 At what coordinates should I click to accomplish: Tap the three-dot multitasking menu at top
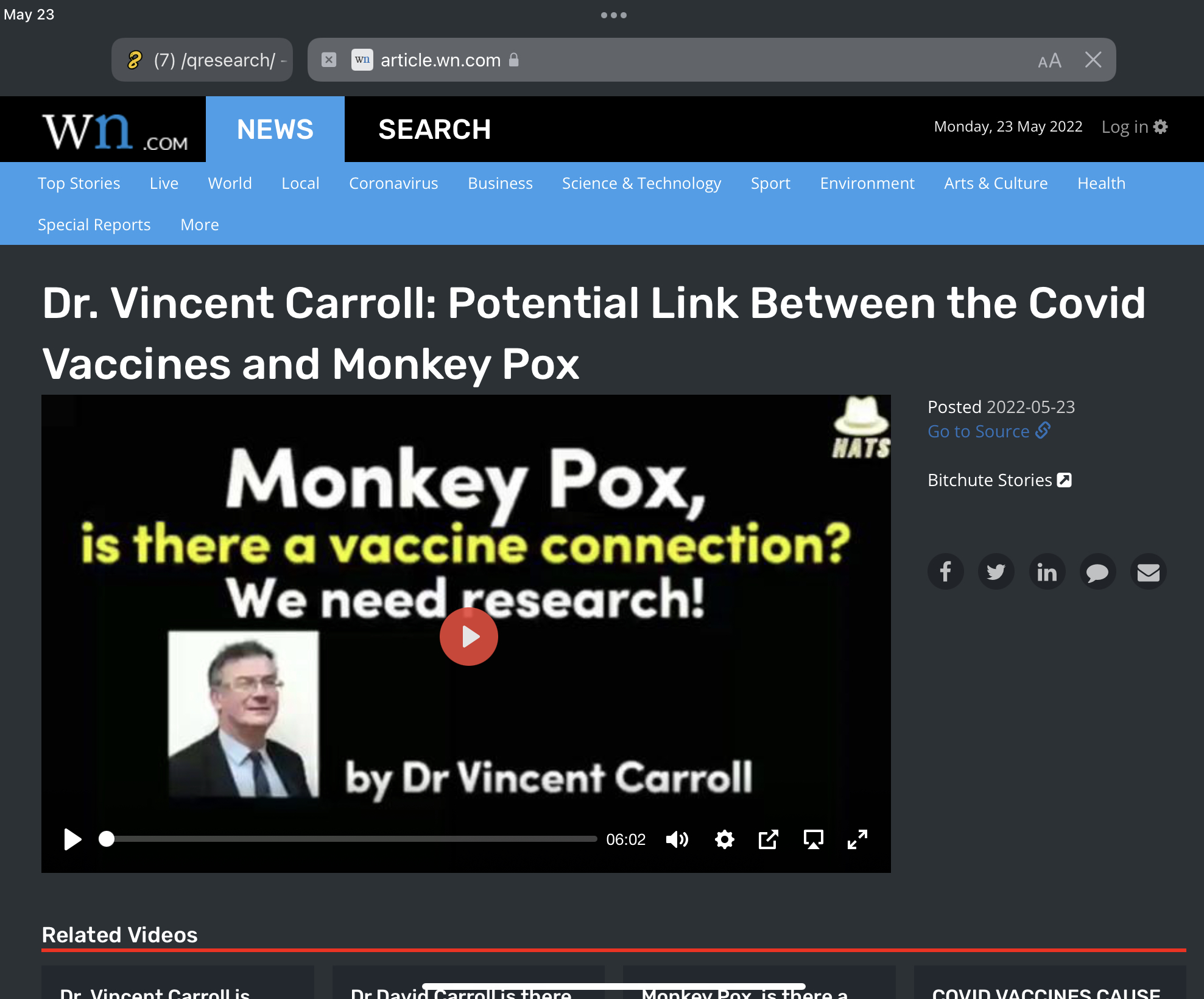coord(613,15)
